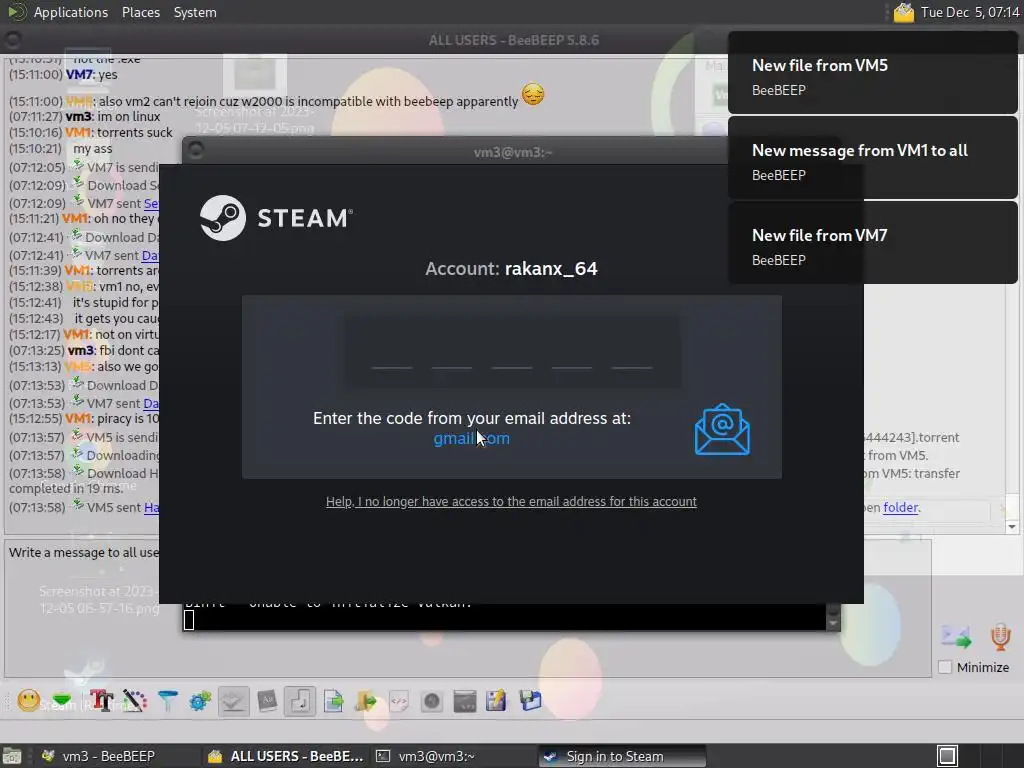1024x768 pixels.
Task: Click the terminal window scrollbar down arrow
Action: [x=833, y=624]
